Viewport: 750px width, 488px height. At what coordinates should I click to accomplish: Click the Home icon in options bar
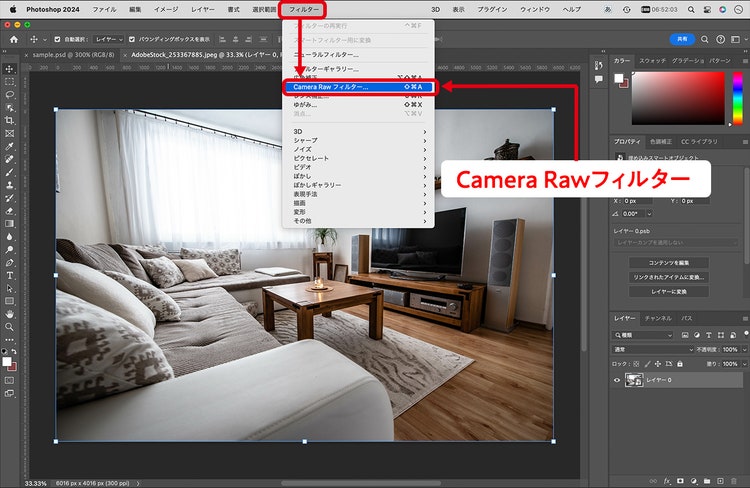[x=14, y=39]
